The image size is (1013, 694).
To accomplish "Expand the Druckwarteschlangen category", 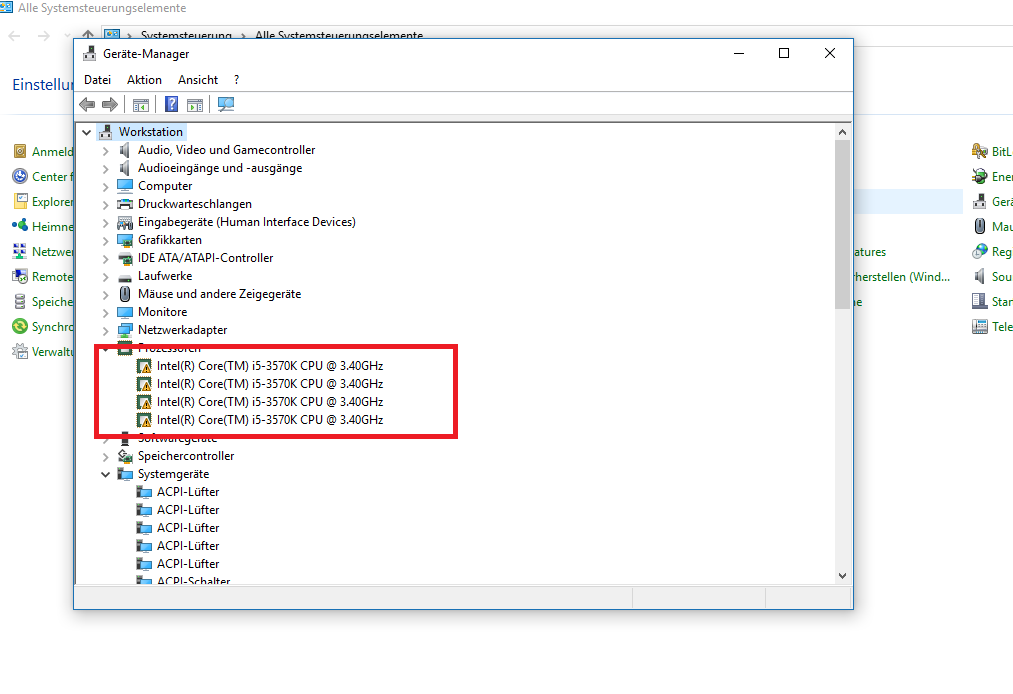I will click(105, 205).
